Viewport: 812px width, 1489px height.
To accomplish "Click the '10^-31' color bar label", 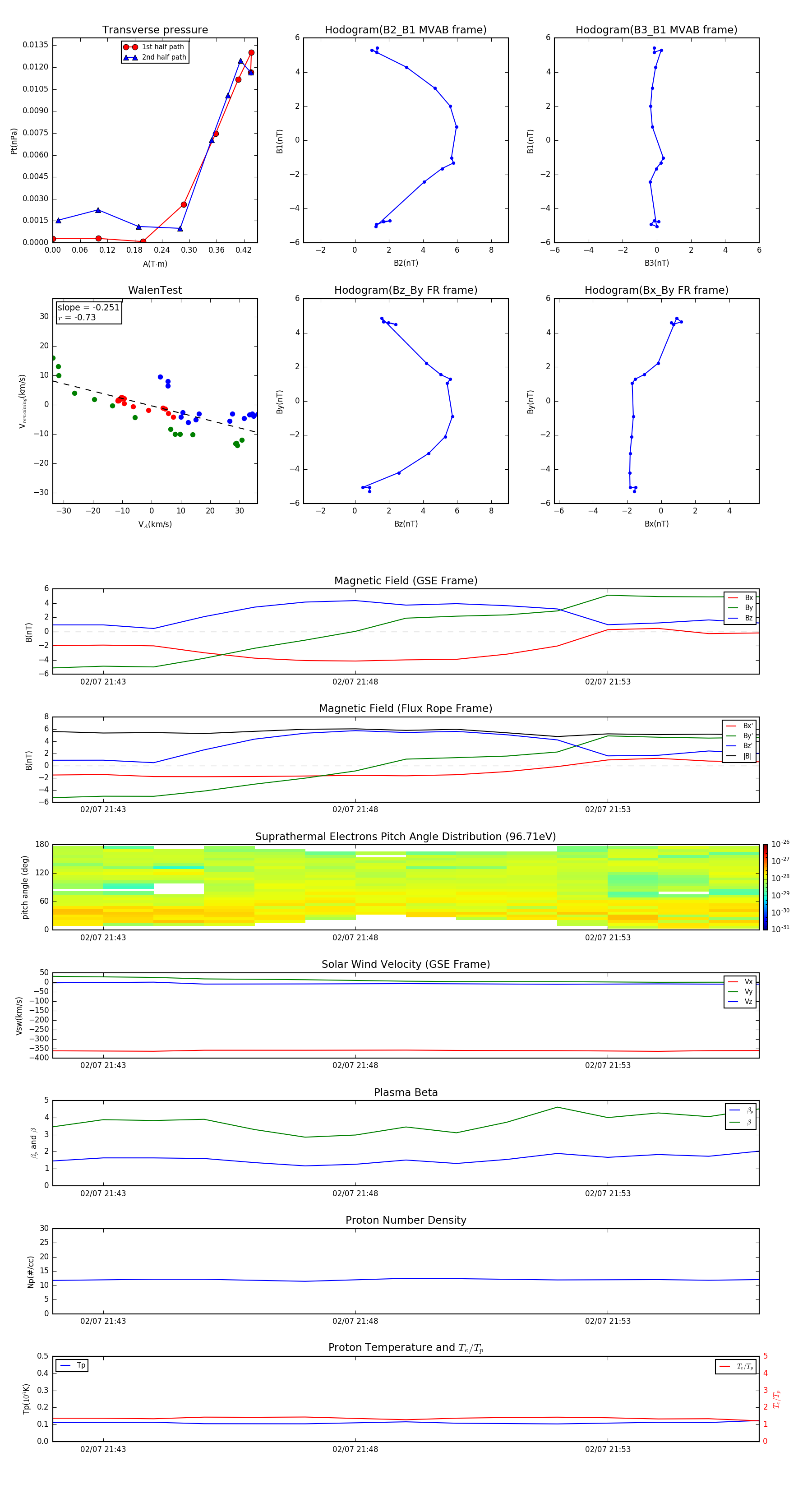I will coord(780,929).
